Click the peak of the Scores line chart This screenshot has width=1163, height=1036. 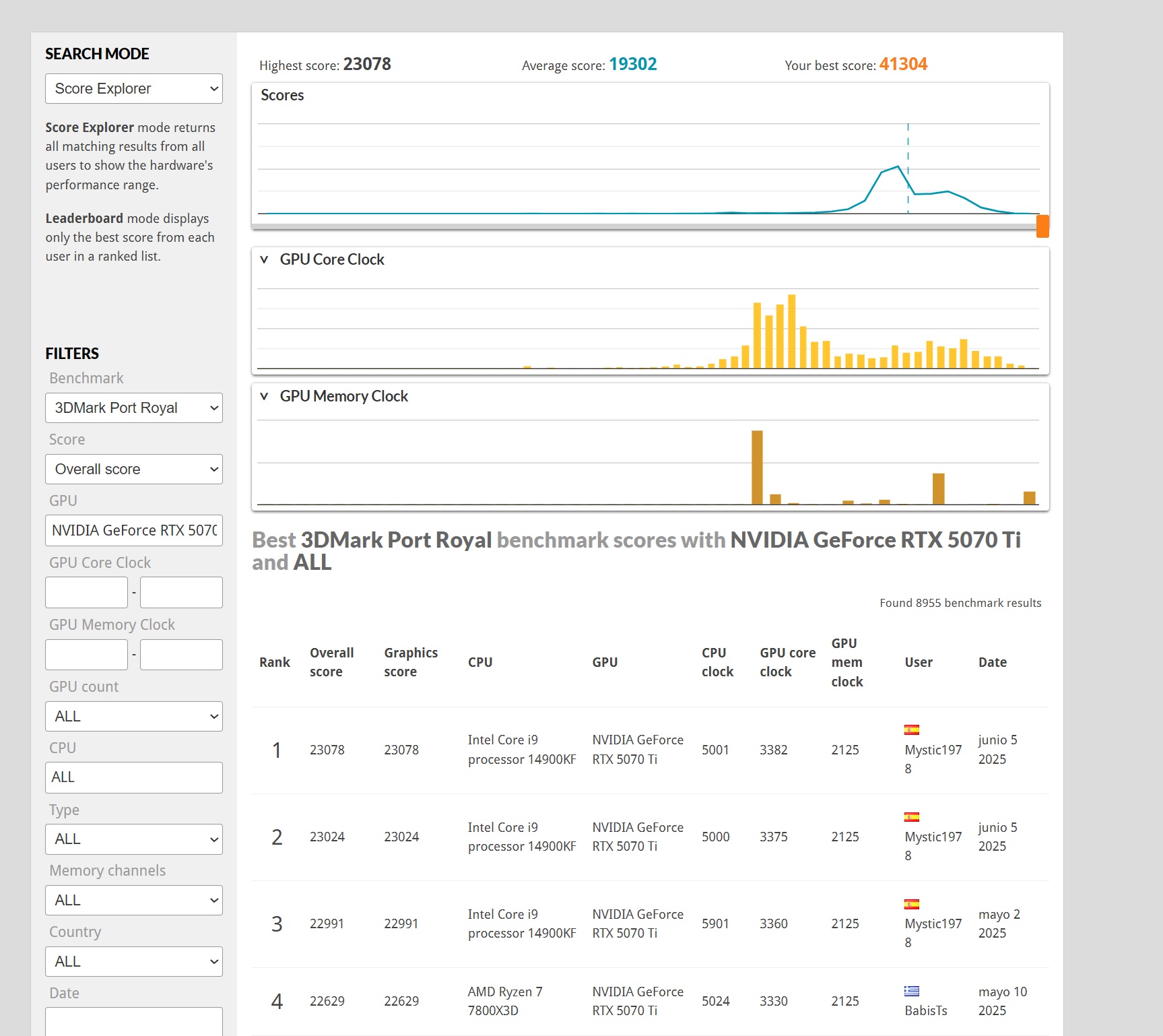point(898,166)
